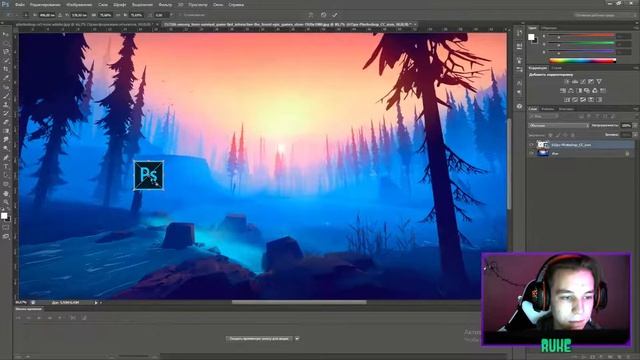Screen dimensions: 640x360
Task: Select the Lasso tool
Action: (5, 52)
